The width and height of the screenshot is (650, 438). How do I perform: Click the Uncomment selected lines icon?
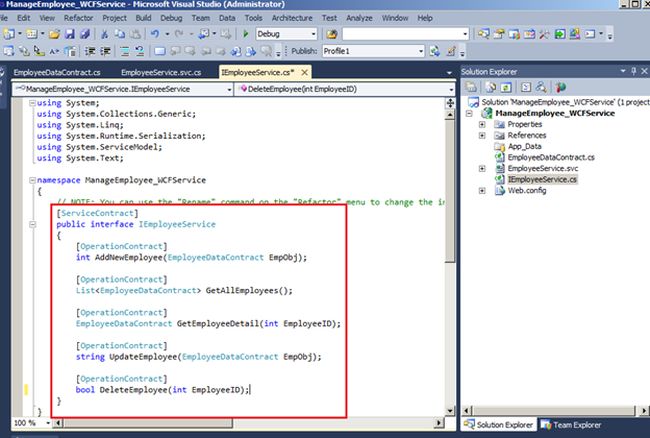(140, 51)
